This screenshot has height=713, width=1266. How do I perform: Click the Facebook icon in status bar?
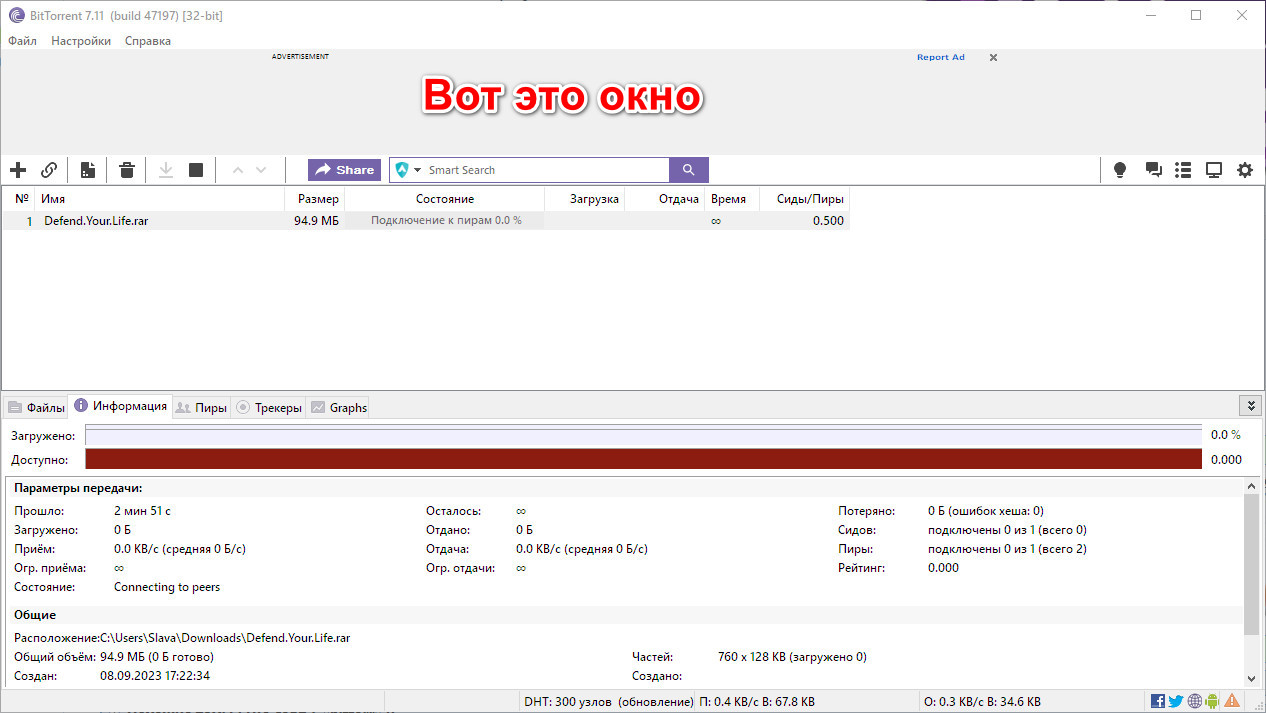1158,701
